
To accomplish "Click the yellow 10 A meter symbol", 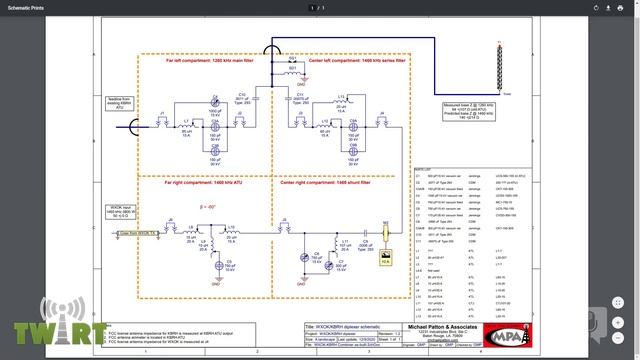I will click(386, 258).
